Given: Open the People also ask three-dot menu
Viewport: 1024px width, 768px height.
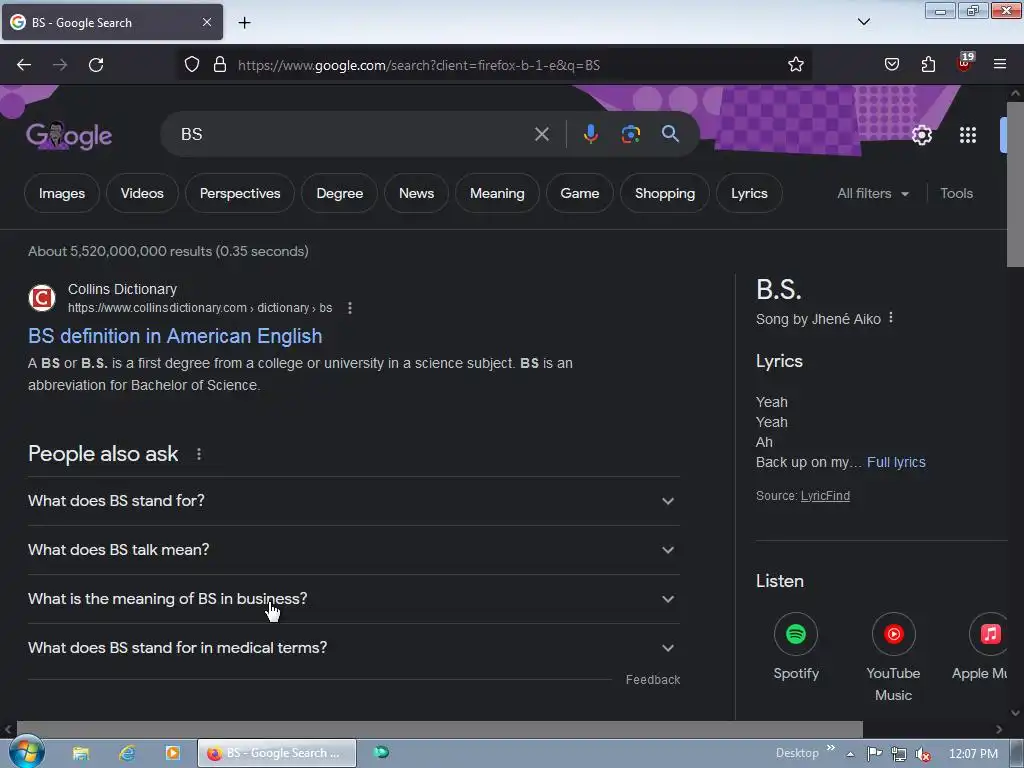Looking at the screenshot, I should point(199,454).
